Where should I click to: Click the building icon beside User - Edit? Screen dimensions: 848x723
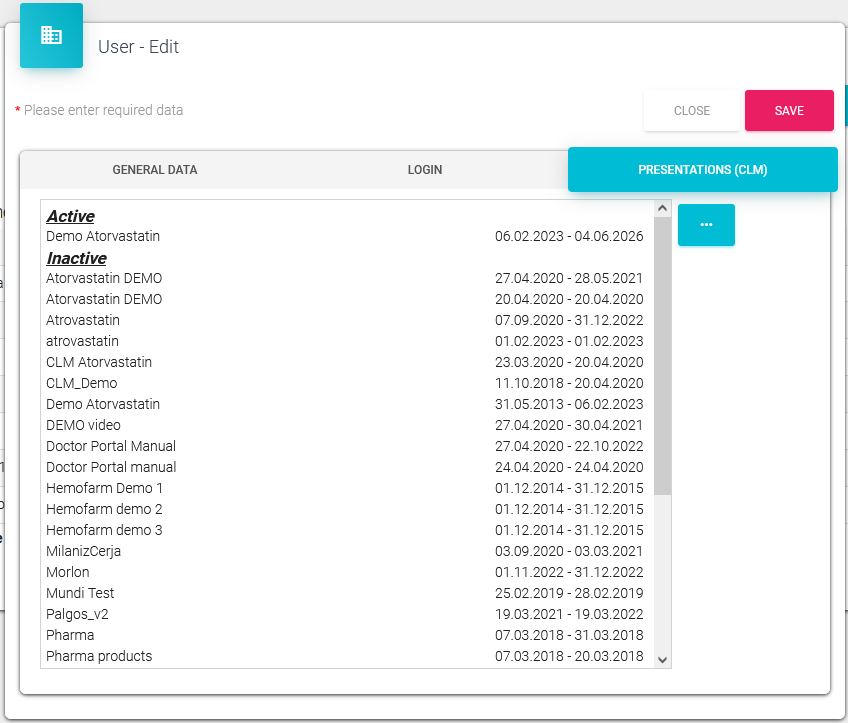tap(51, 36)
